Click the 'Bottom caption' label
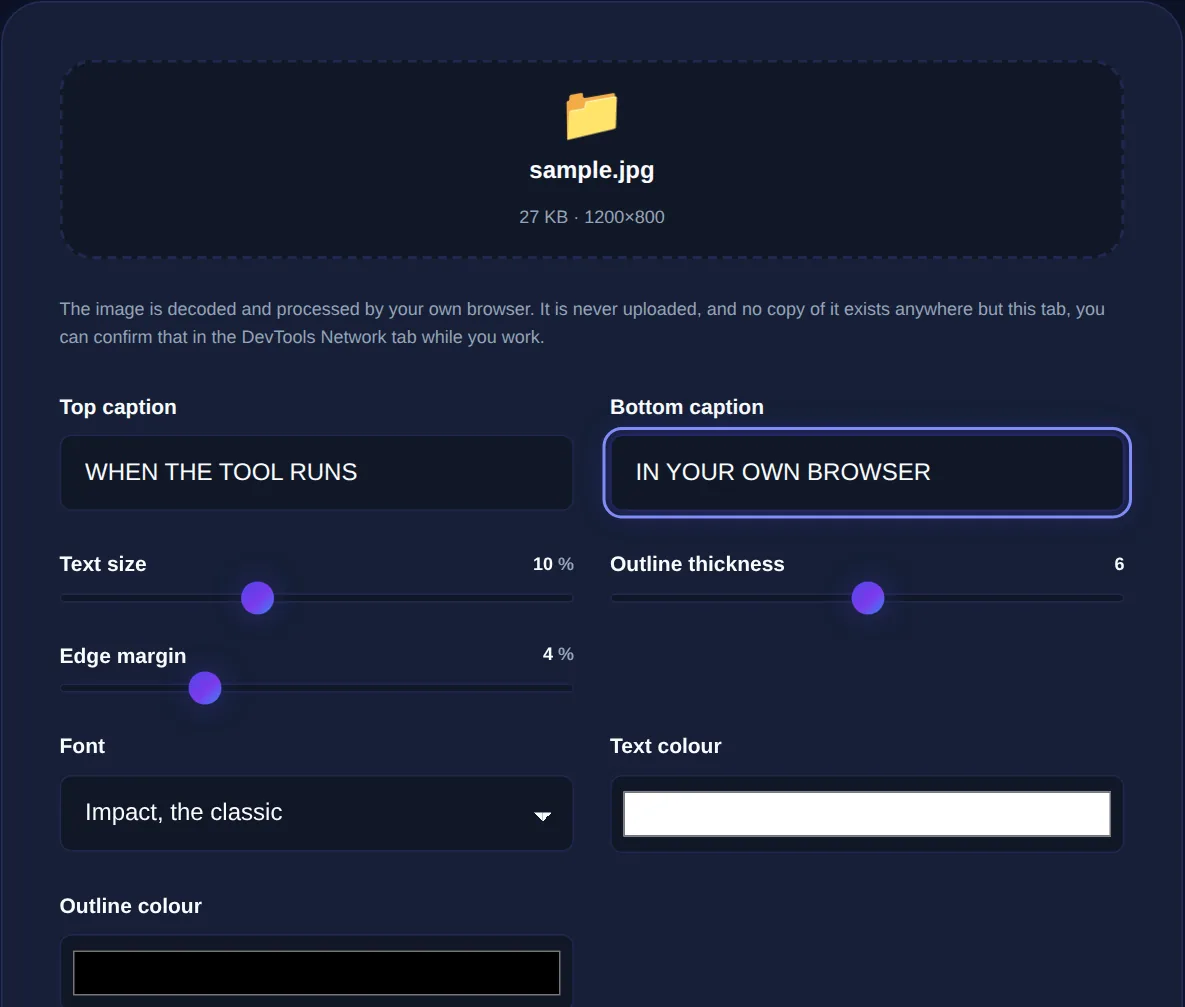The image size is (1185, 1007). tap(687, 407)
